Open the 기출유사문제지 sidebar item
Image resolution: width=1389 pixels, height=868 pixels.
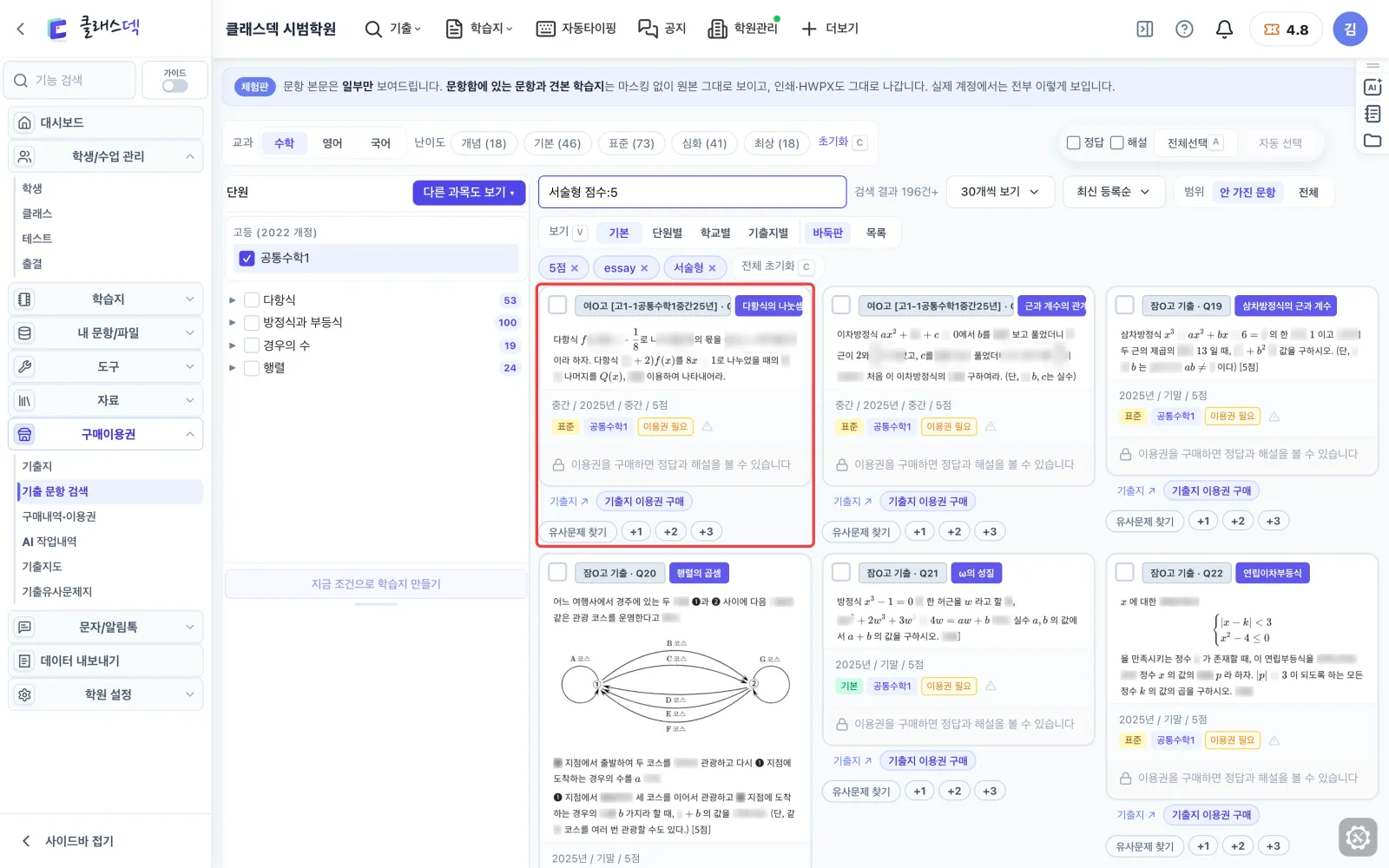[x=57, y=592]
